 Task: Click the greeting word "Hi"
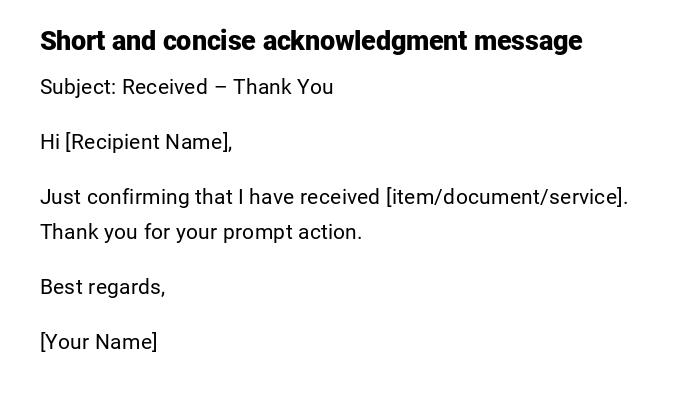coord(50,143)
